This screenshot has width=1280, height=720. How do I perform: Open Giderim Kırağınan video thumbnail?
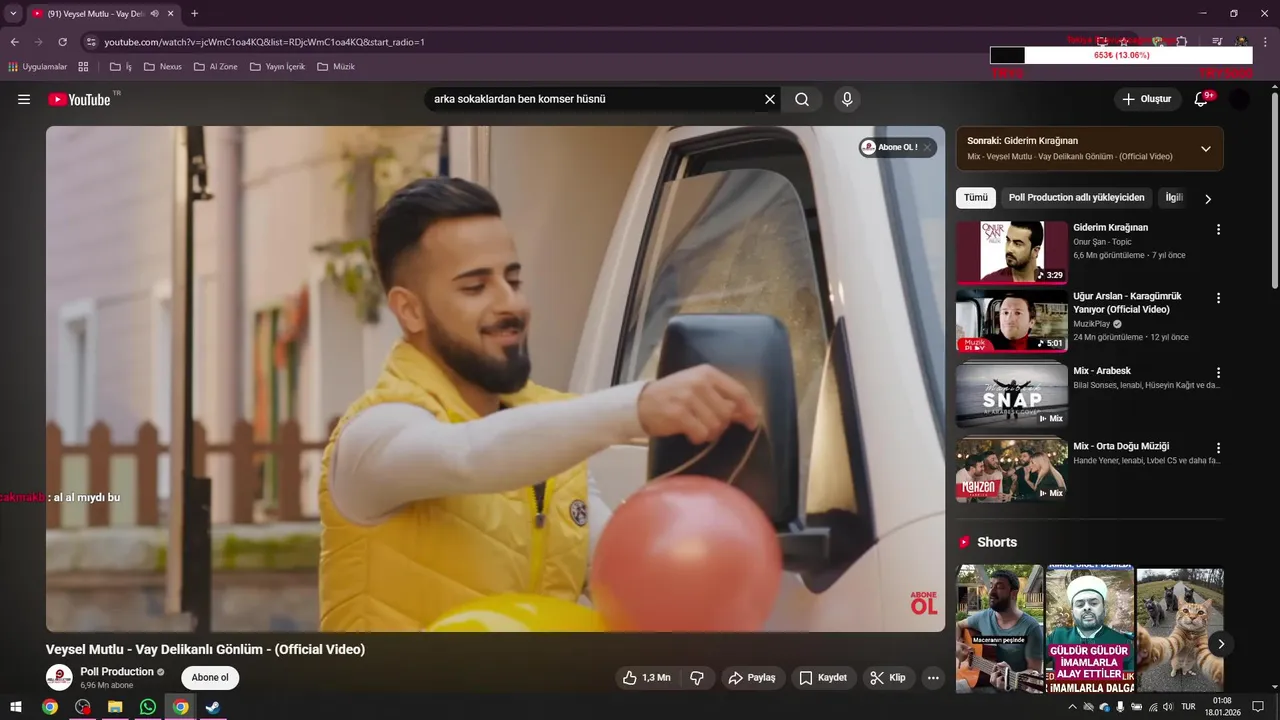click(x=1011, y=252)
